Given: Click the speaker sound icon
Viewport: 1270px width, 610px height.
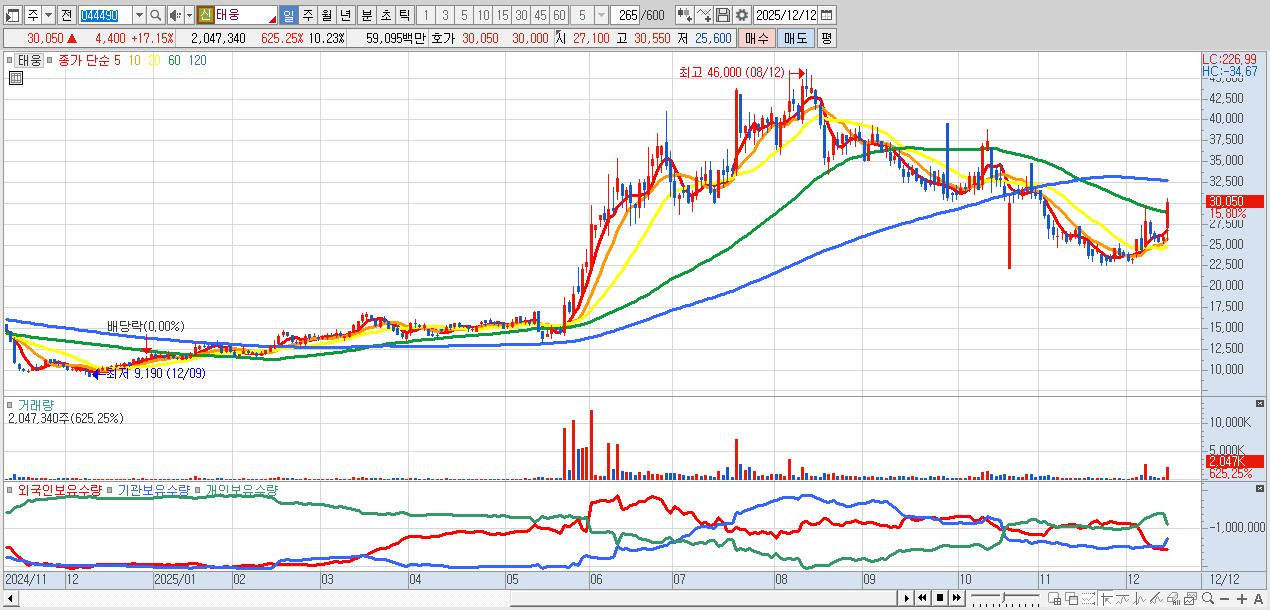Looking at the screenshot, I should click(176, 15).
